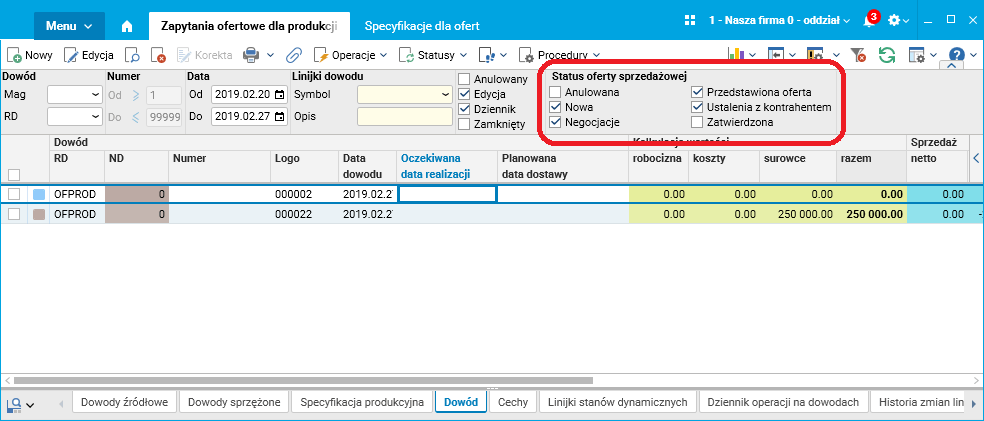This screenshot has width=984, height=421.
Task: Expand help menu dropdown arrow
Action: 972,55
